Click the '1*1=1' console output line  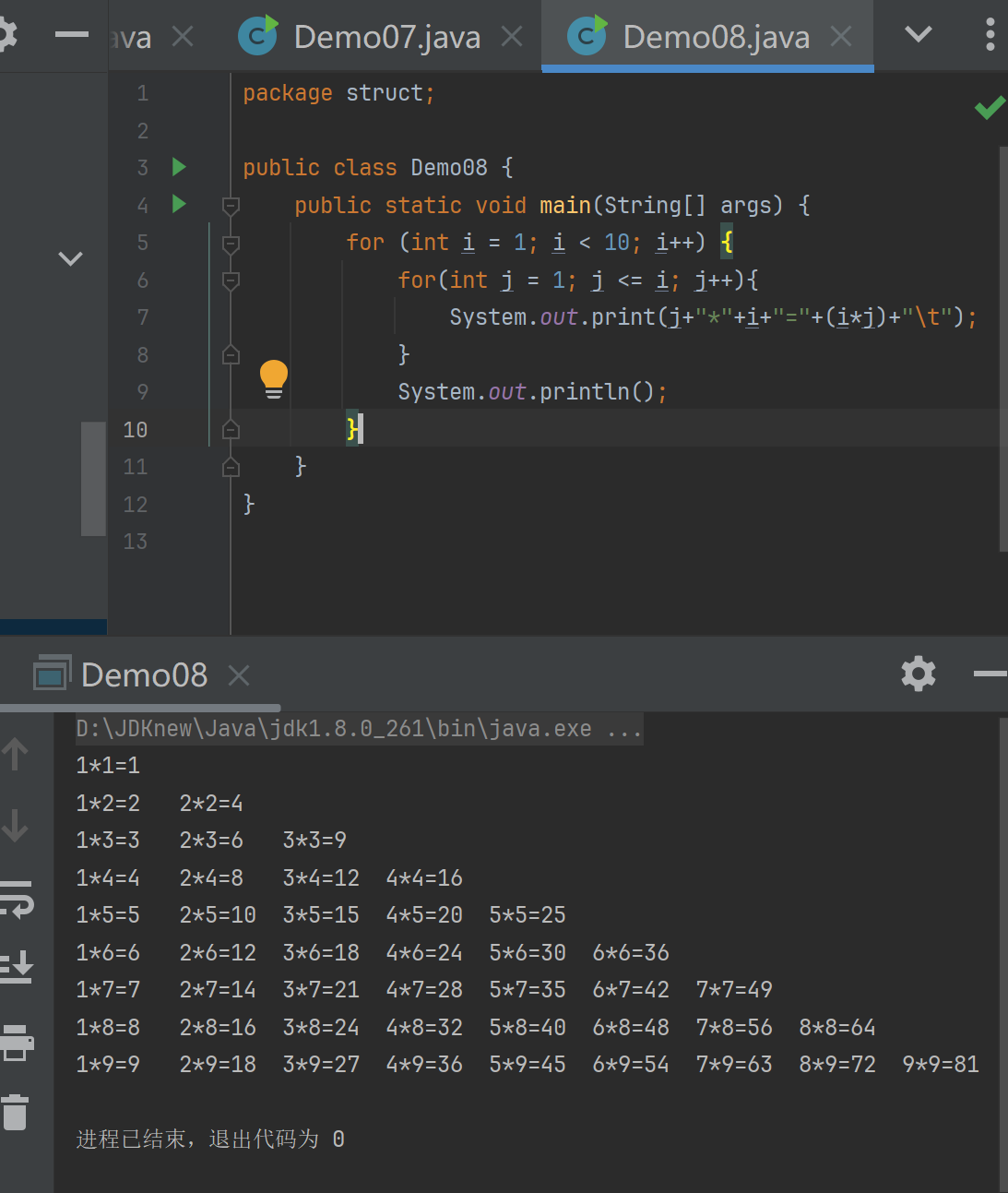pyautogui.click(x=108, y=766)
